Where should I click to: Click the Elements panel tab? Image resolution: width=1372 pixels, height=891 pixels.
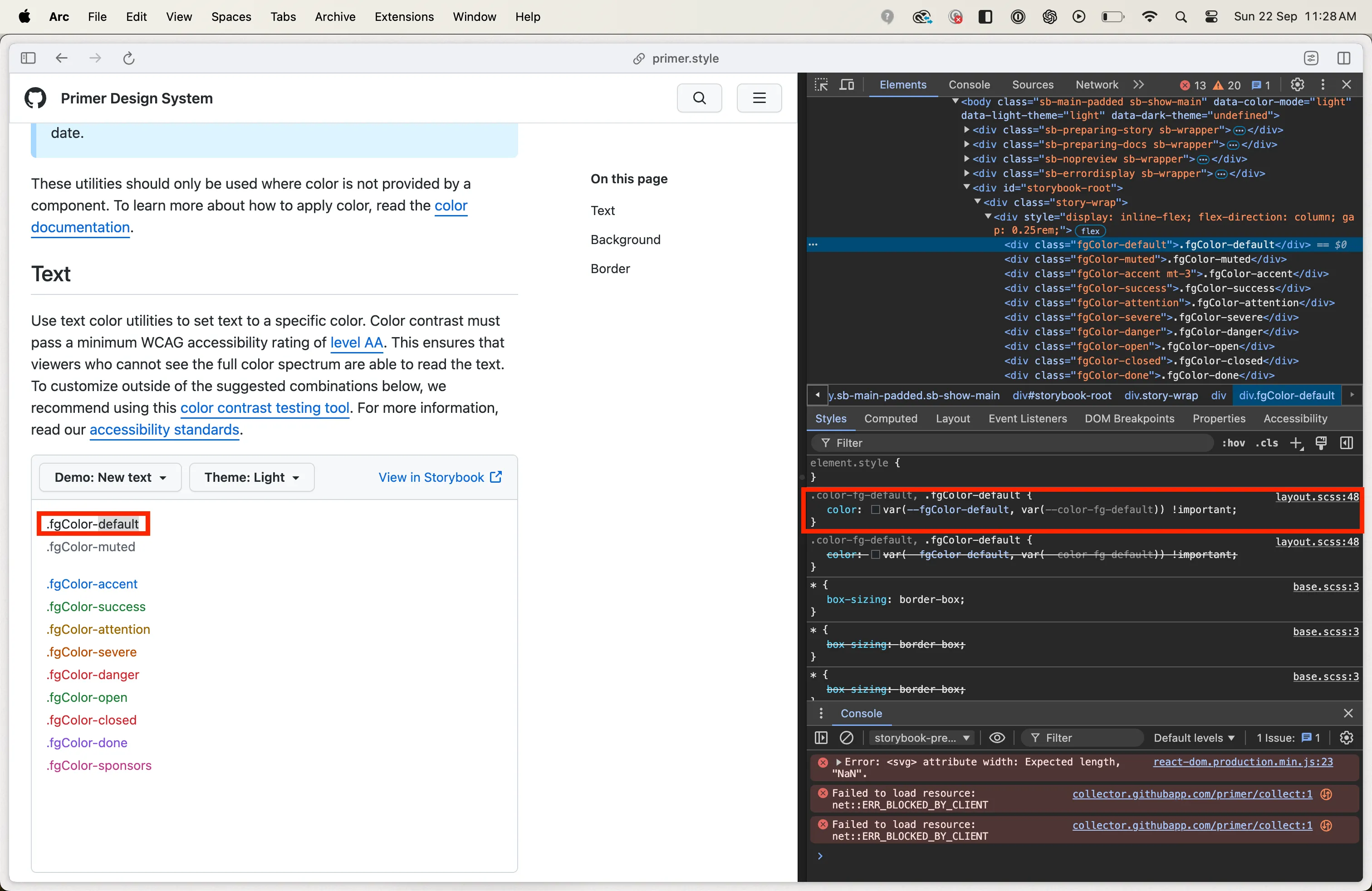coord(901,84)
